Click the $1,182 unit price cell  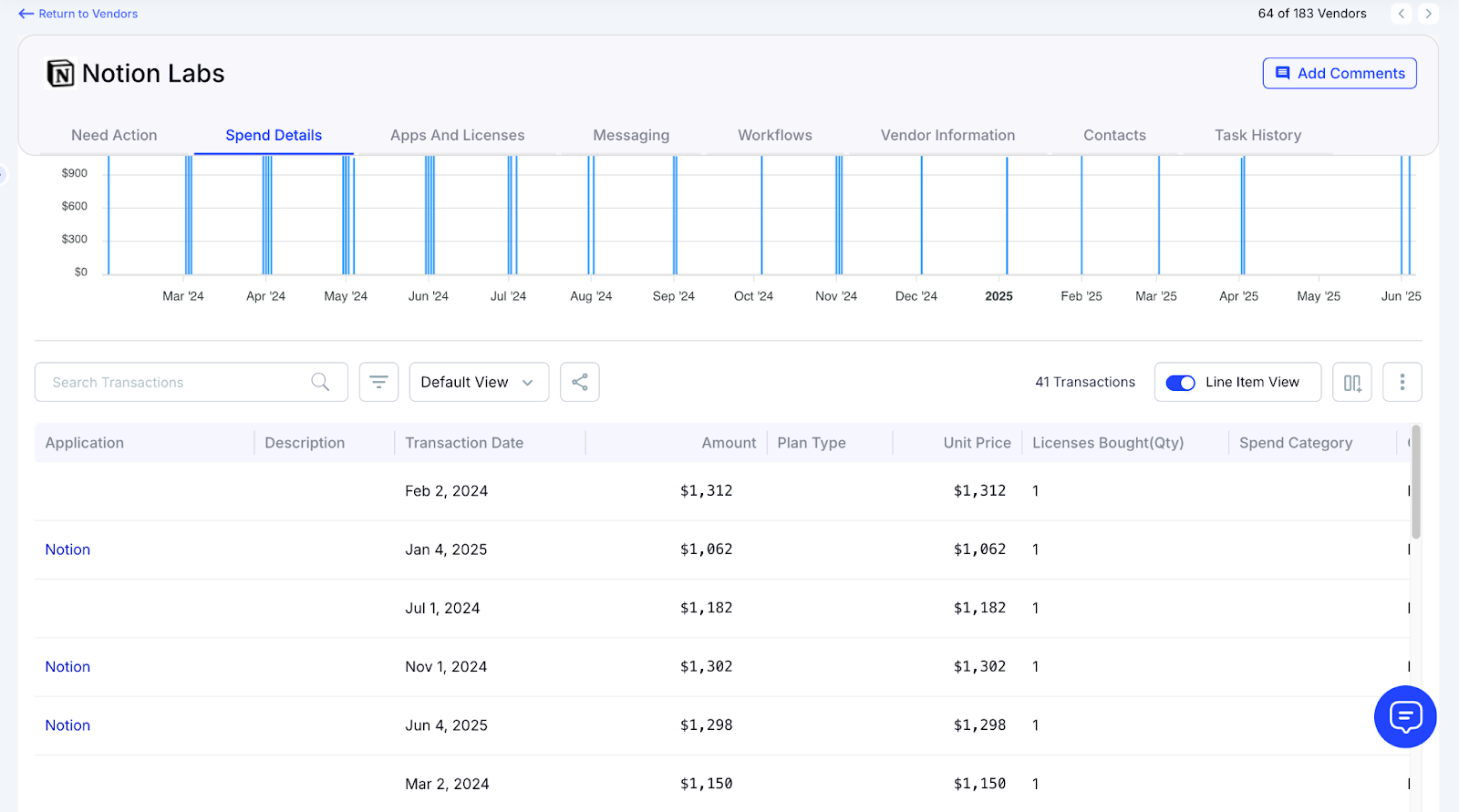pos(979,608)
